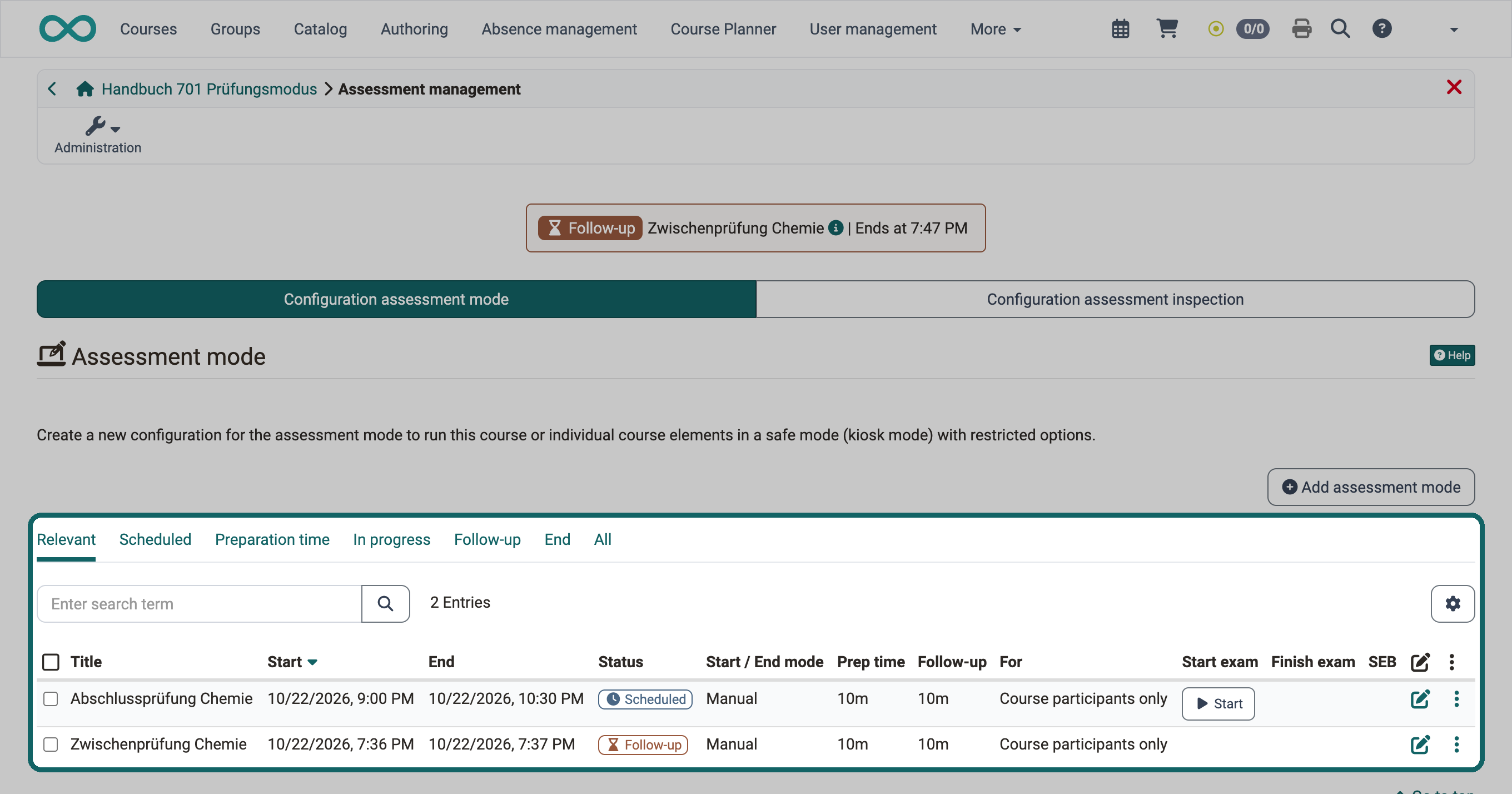1512x794 pixels.
Task: Close assessment management with red X
Action: [x=1454, y=87]
